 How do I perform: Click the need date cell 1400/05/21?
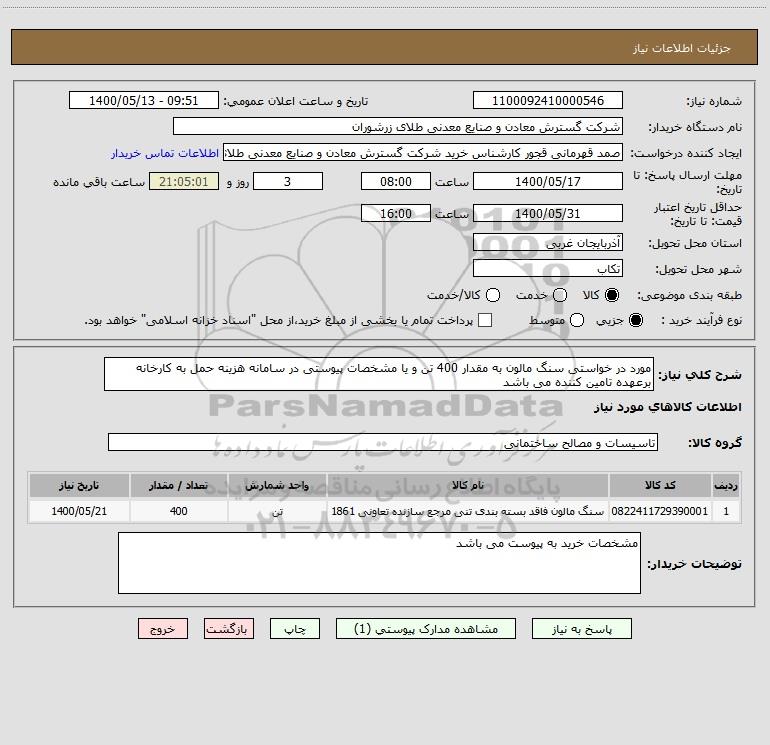pos(79,511)
